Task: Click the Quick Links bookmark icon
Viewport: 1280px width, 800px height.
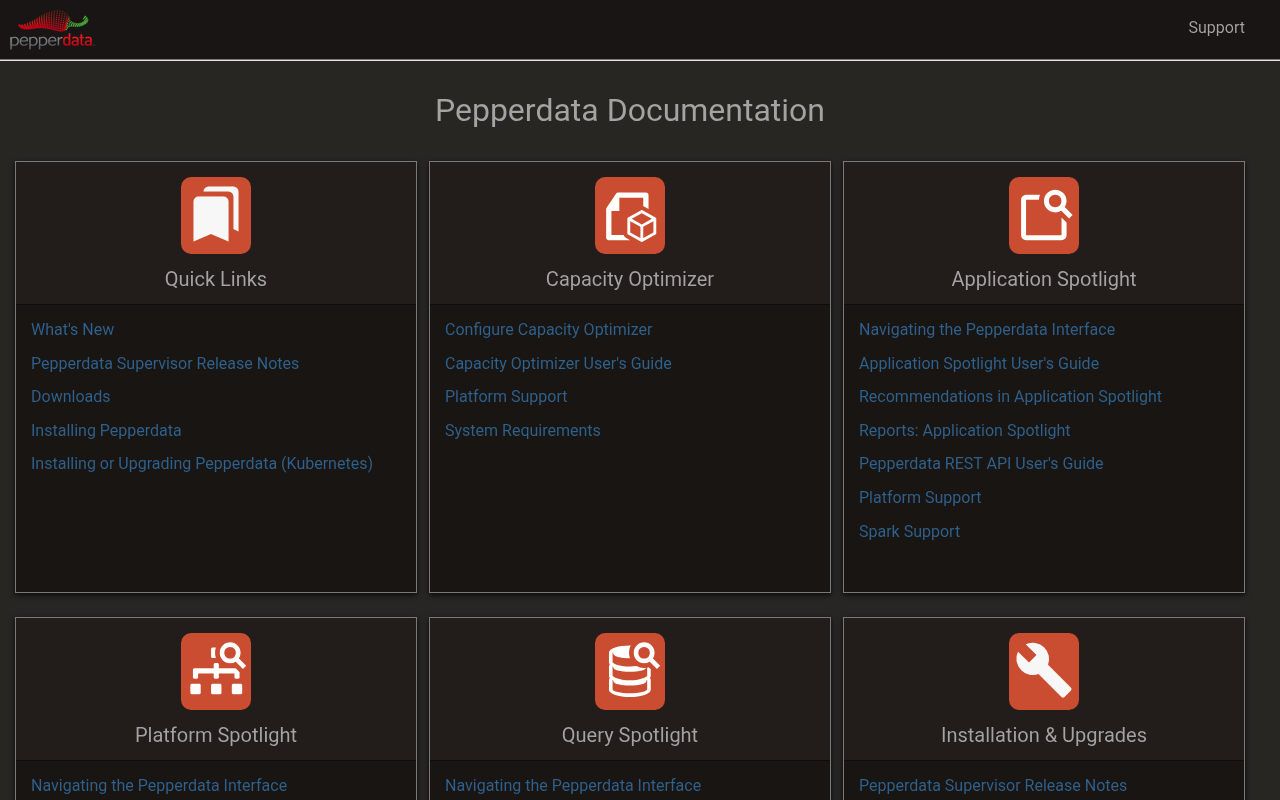Action: pyautogui.click(x=216, y=215)
